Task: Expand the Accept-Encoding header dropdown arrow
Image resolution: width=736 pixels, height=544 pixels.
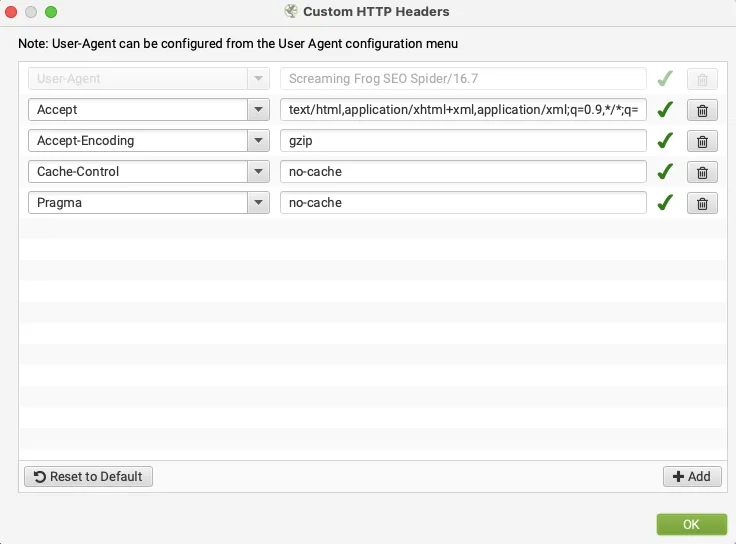Action: click(258, 140)
